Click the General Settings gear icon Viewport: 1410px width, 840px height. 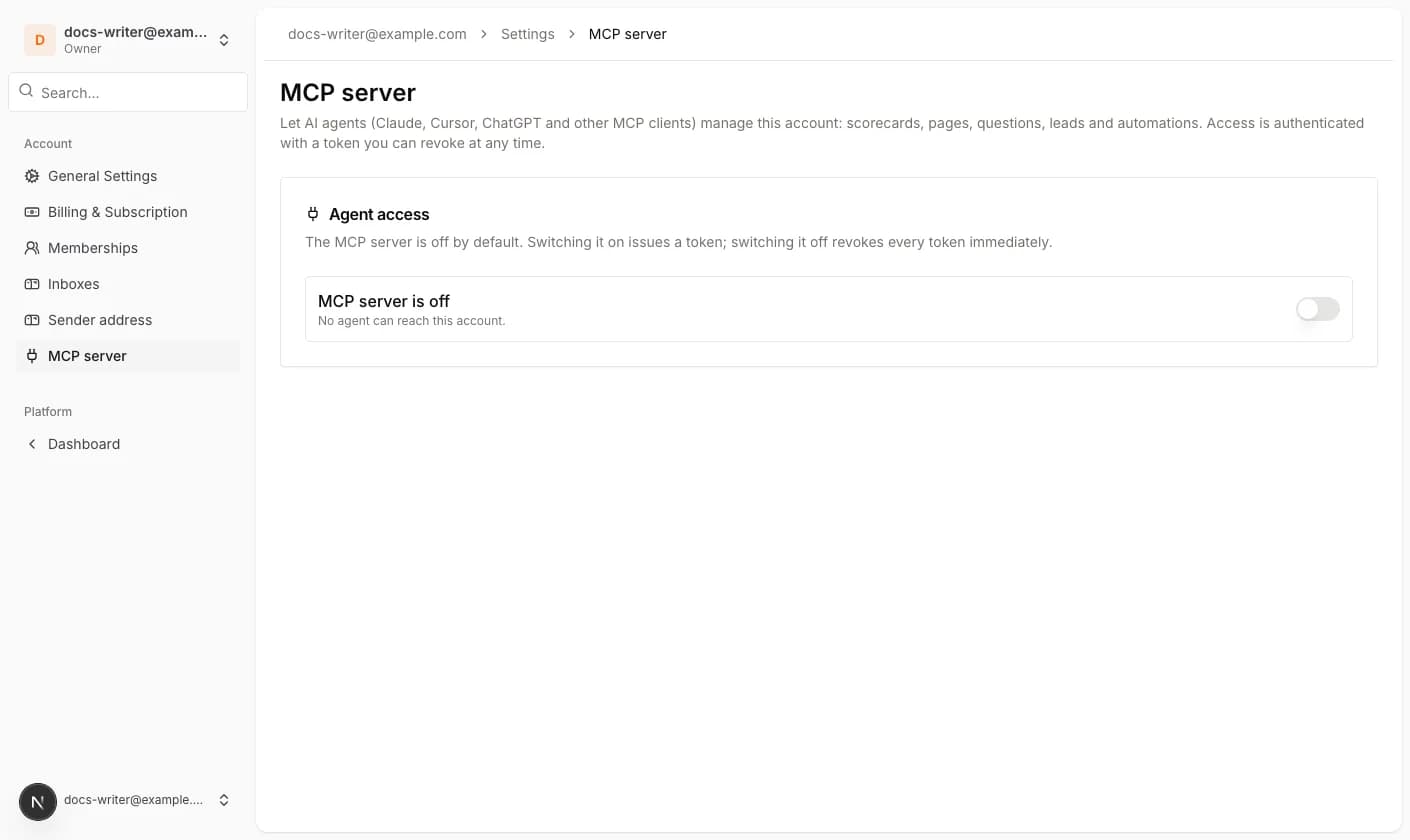[x=32, y=176]
